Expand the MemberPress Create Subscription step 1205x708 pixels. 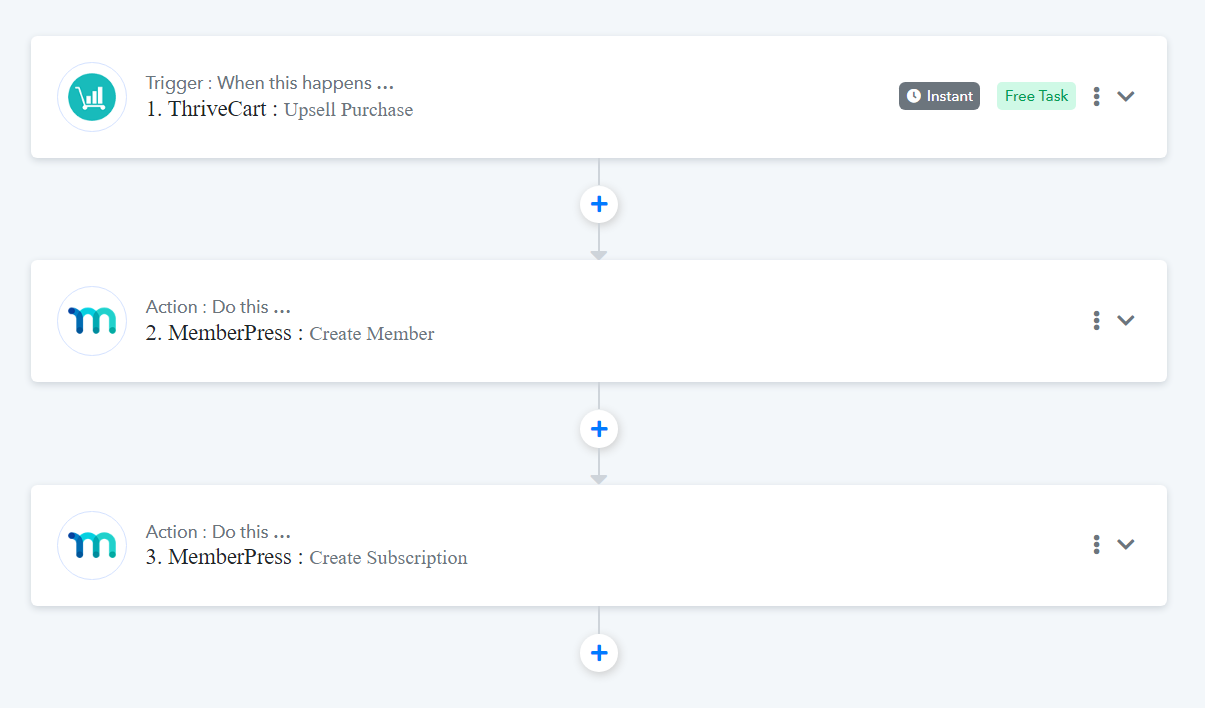pos(1126,544)
